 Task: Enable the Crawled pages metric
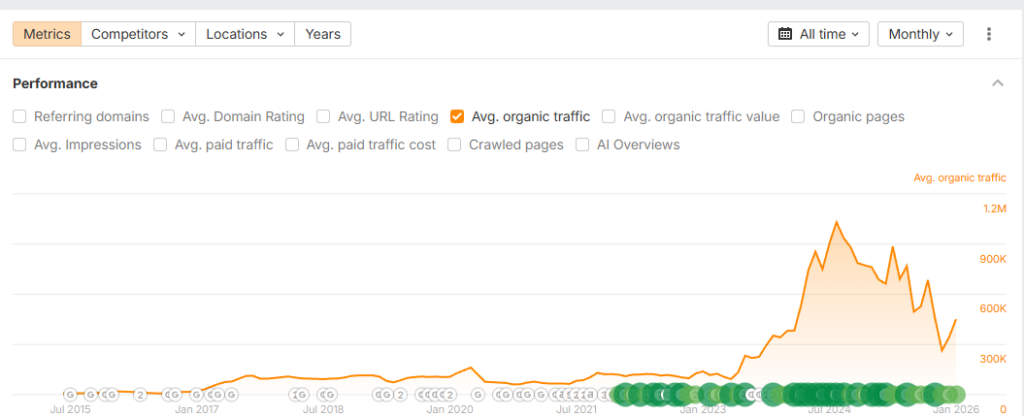click(455, 144)
